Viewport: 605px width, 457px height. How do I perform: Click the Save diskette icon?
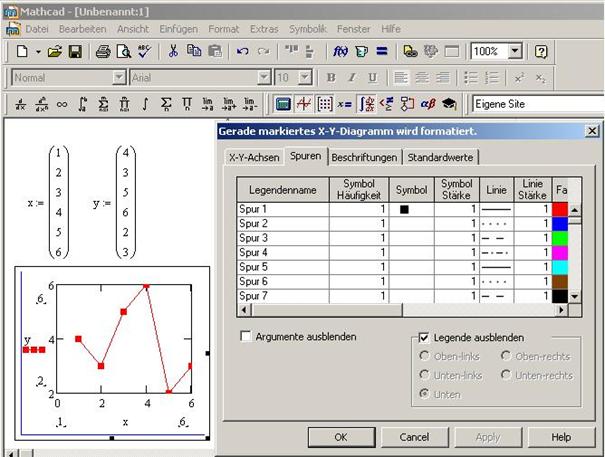75,51
